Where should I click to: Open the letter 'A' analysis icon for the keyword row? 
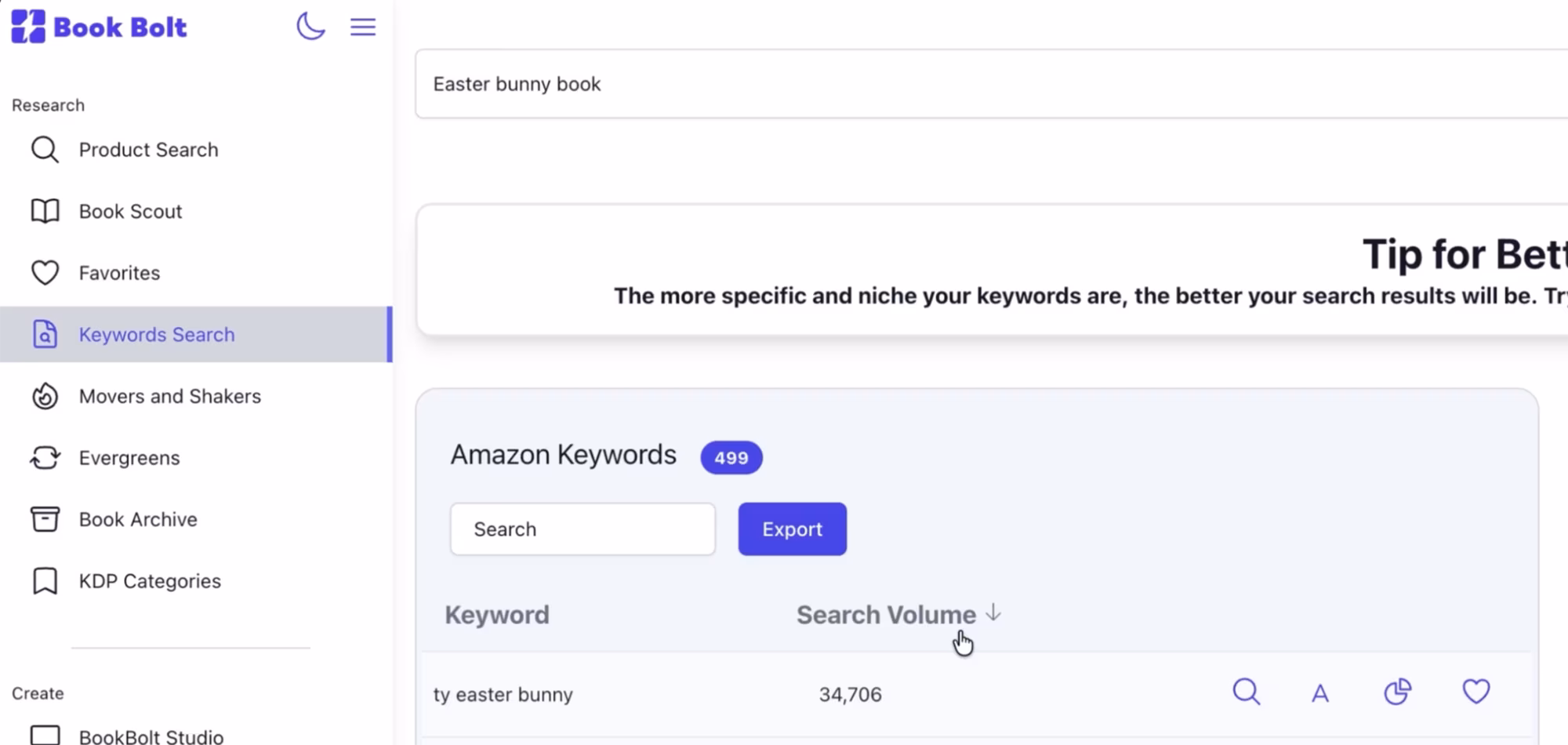click(x=1320, y=692)
